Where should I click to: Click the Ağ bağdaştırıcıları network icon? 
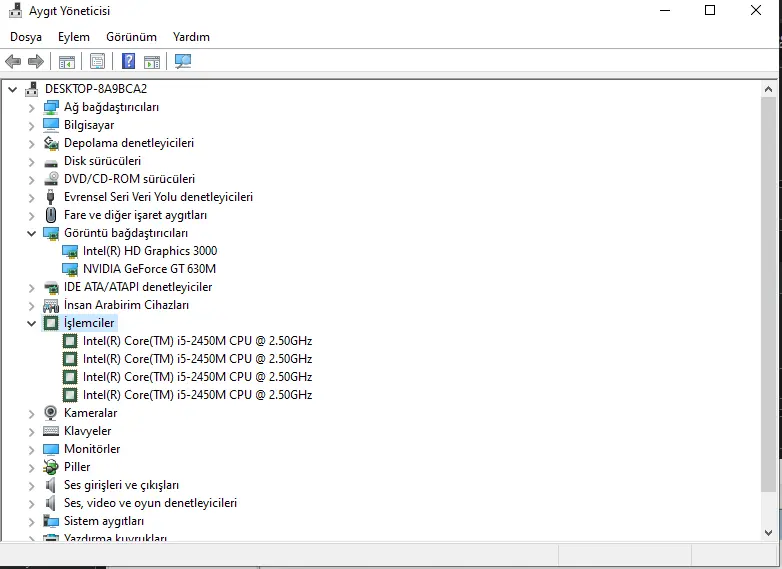[51, 107]
